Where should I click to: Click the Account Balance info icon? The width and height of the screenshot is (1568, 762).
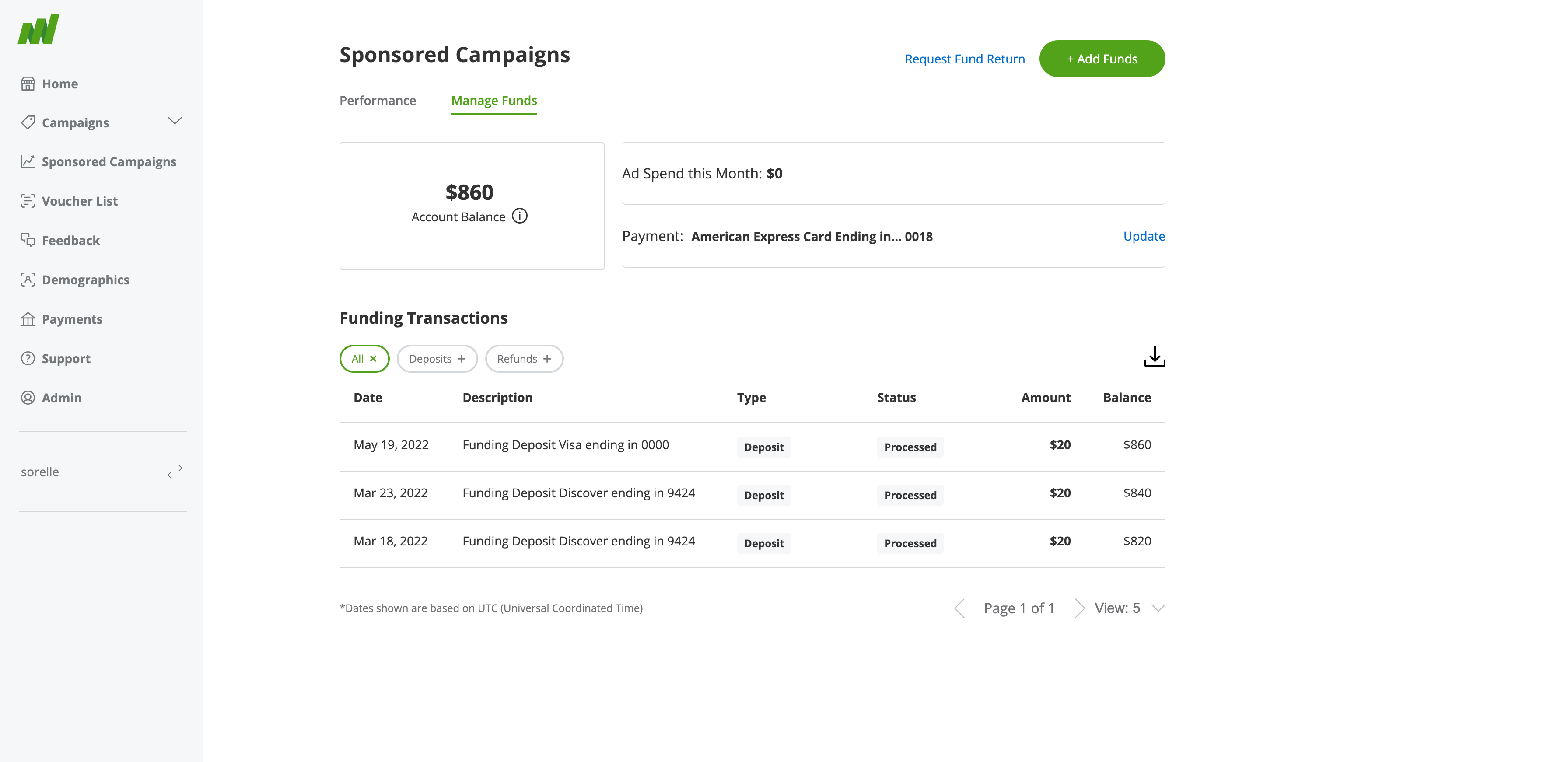pyautogui.click(x=520, y=216)
